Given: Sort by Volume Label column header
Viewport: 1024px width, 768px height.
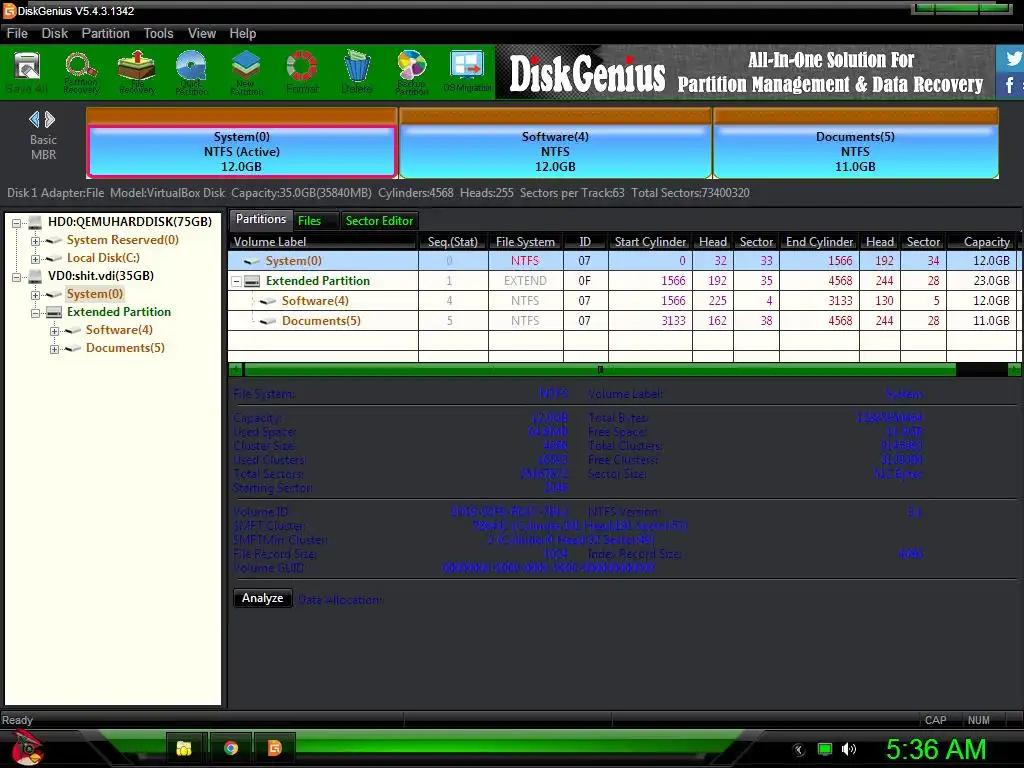Looking at the screenshot, I should pos(323,242).
